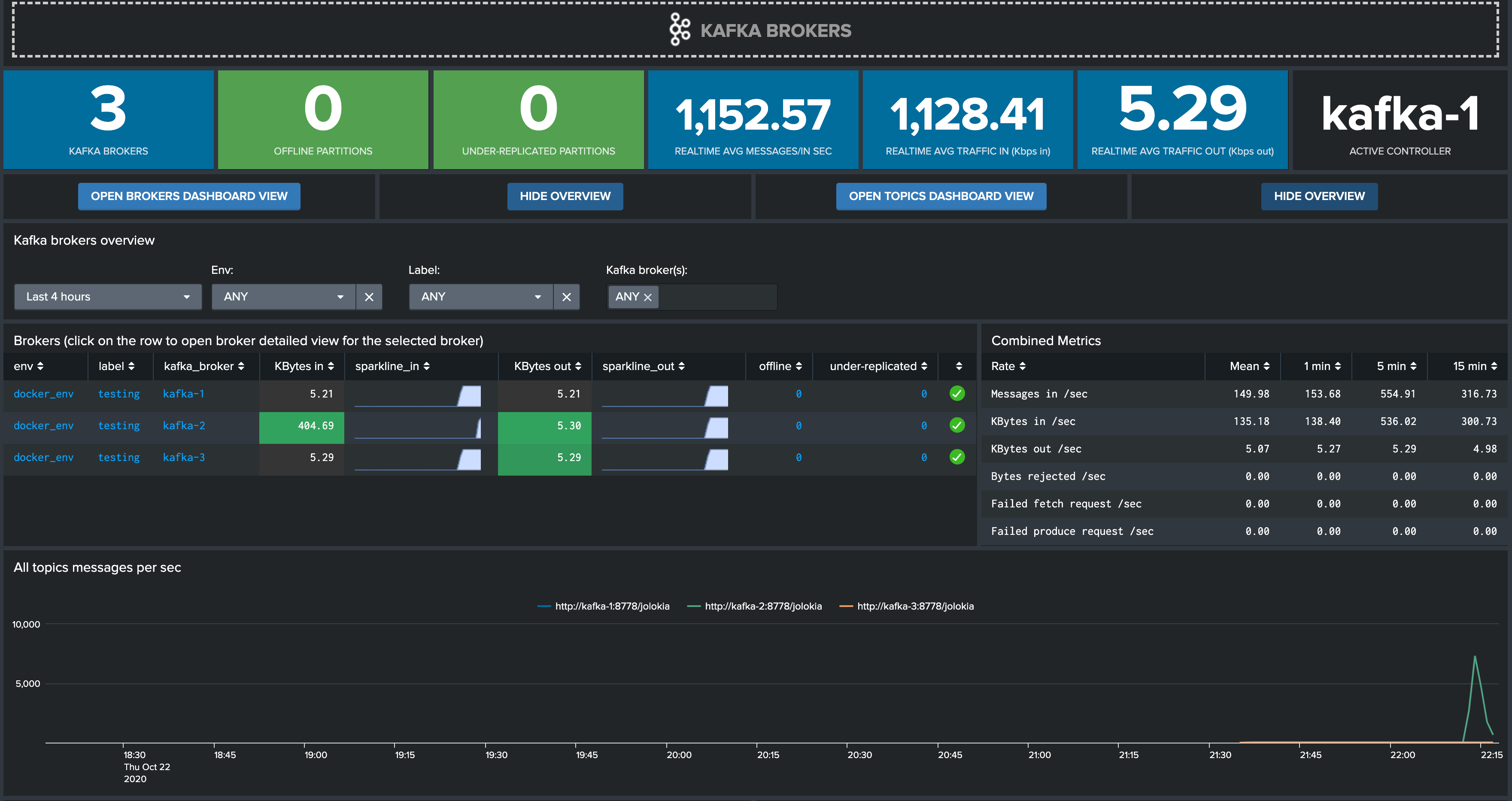Click kafka-1 sparkline_in chart
The width and height of the screenshot is (1512, 801).
pos(417,395)
